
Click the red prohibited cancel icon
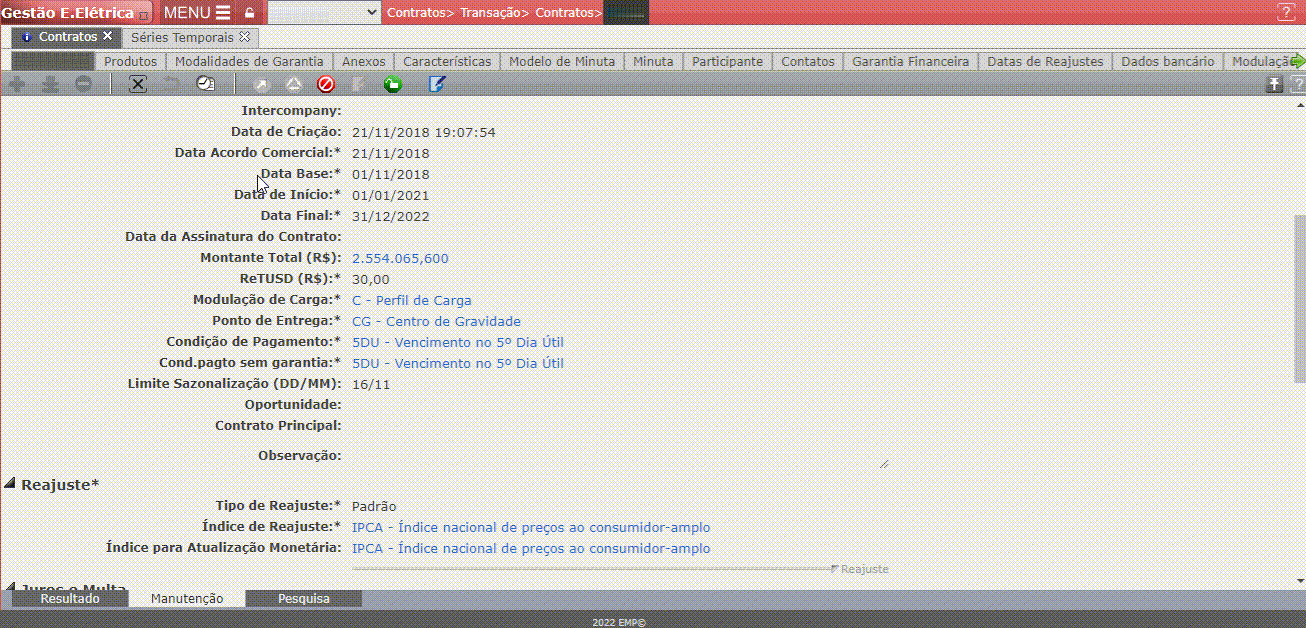(x=325, y=85)
